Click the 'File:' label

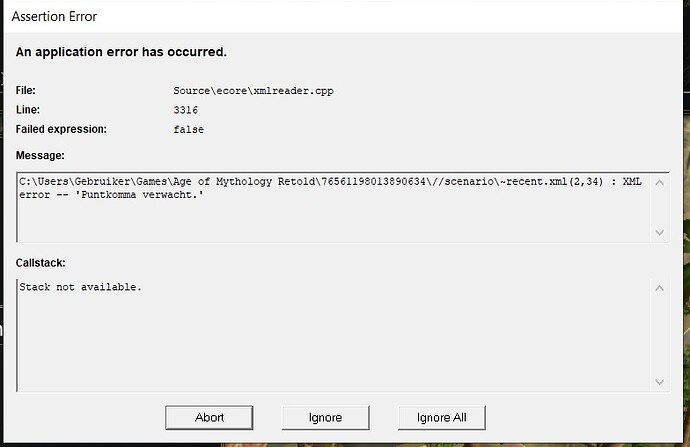[26, 91]
